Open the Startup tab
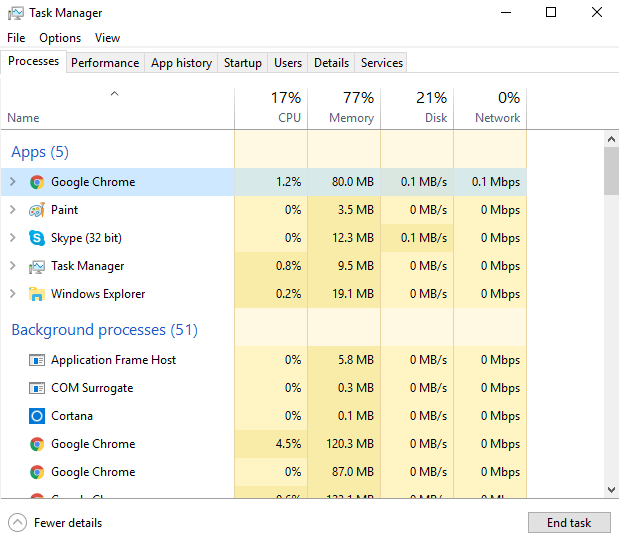The height and width of the screenshot is (544, 619). [242, 63]
